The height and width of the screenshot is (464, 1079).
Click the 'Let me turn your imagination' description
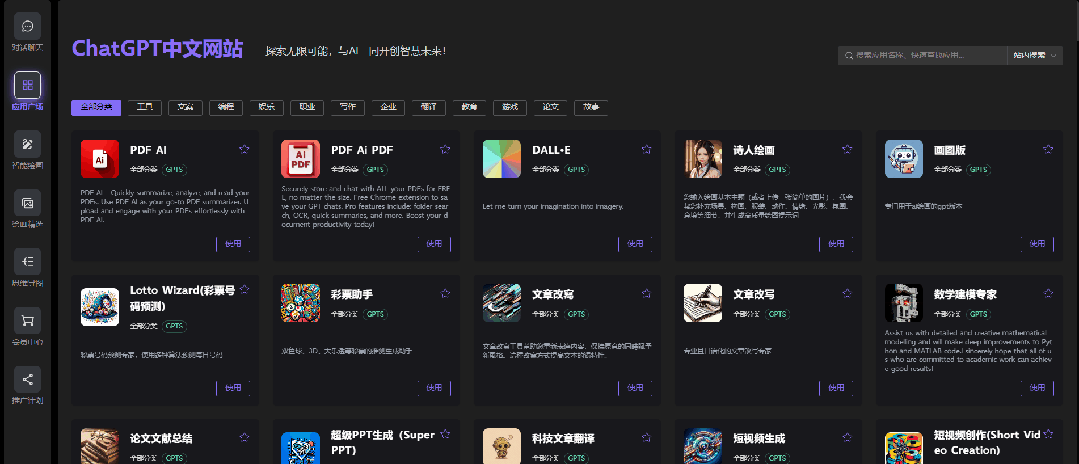[x=553, y=207]
